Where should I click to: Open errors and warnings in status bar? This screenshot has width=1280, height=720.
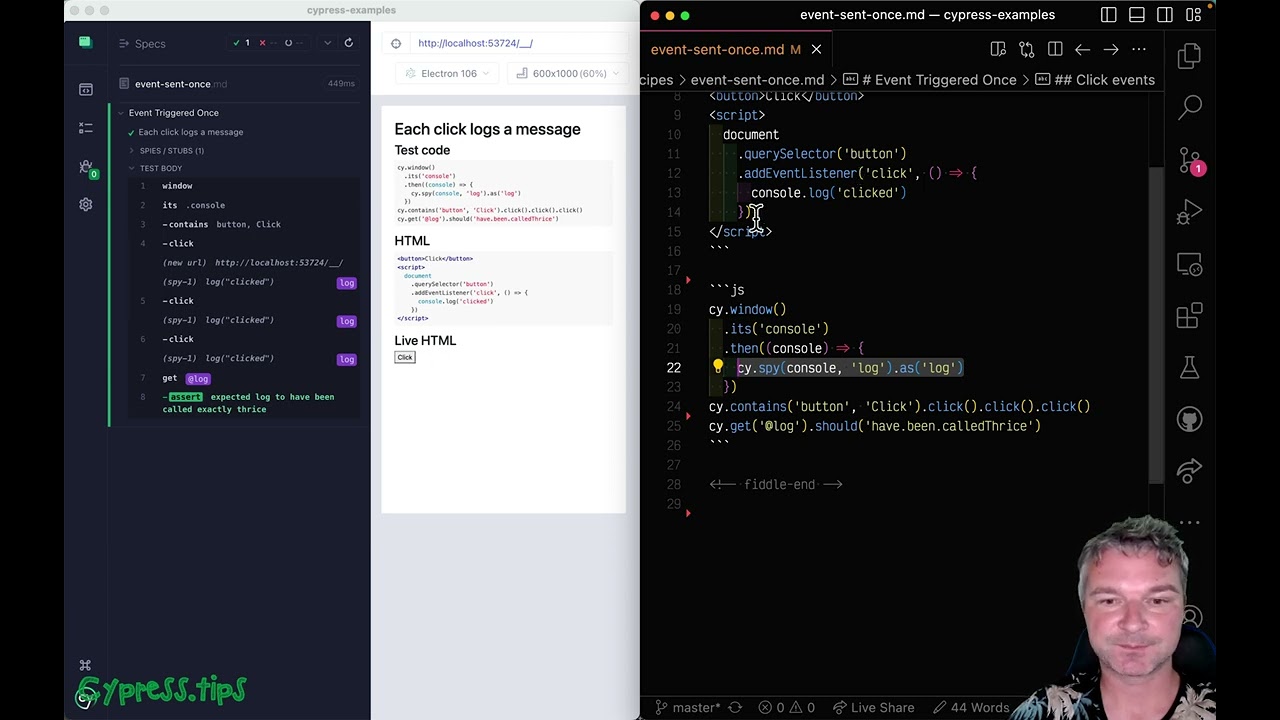pyautogui.click(x=787, y=707)
